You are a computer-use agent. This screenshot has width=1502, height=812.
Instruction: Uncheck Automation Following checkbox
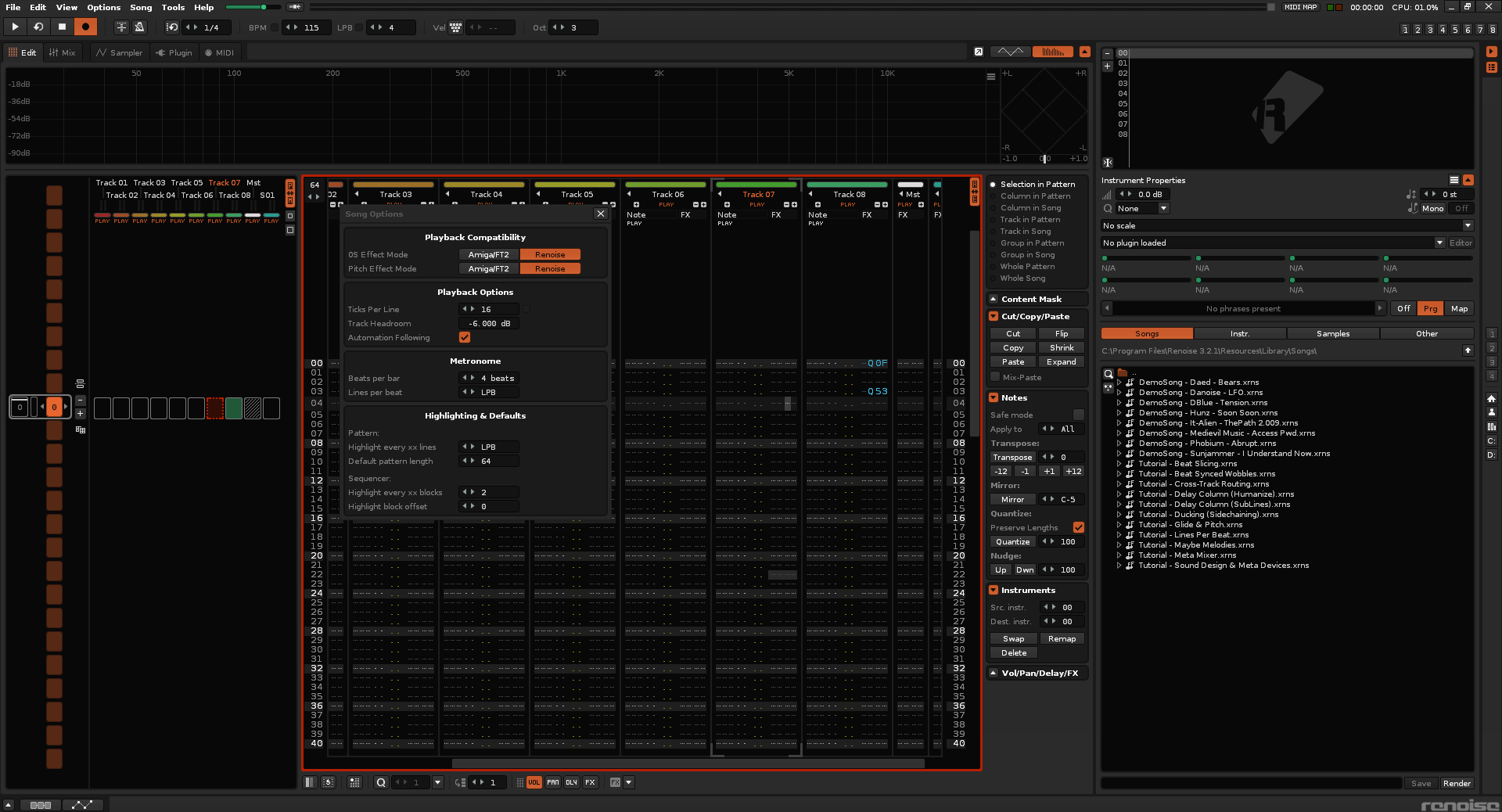tap(465, 337)
